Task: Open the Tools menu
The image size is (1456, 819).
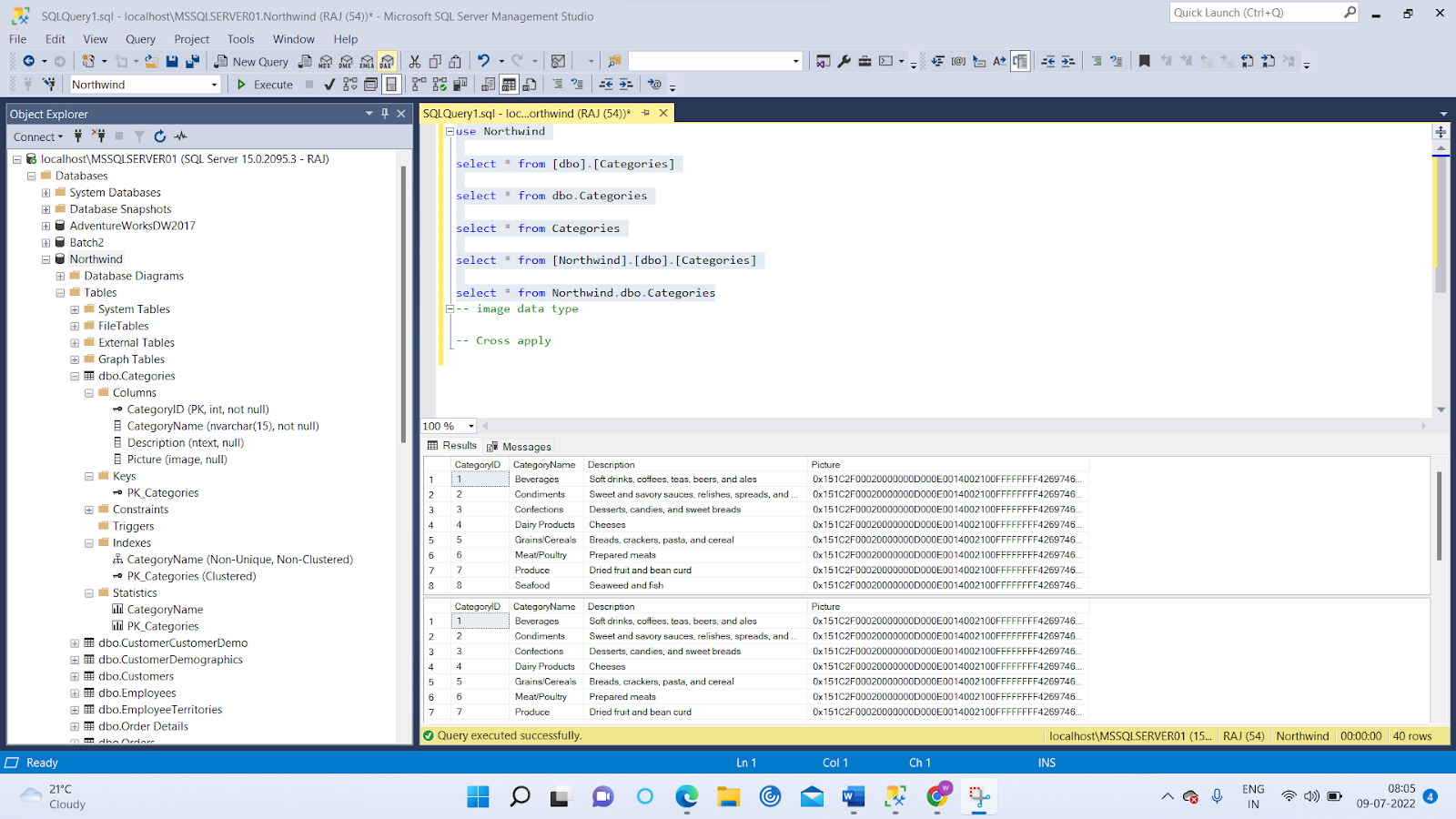Action: click(x=240, y=39)
